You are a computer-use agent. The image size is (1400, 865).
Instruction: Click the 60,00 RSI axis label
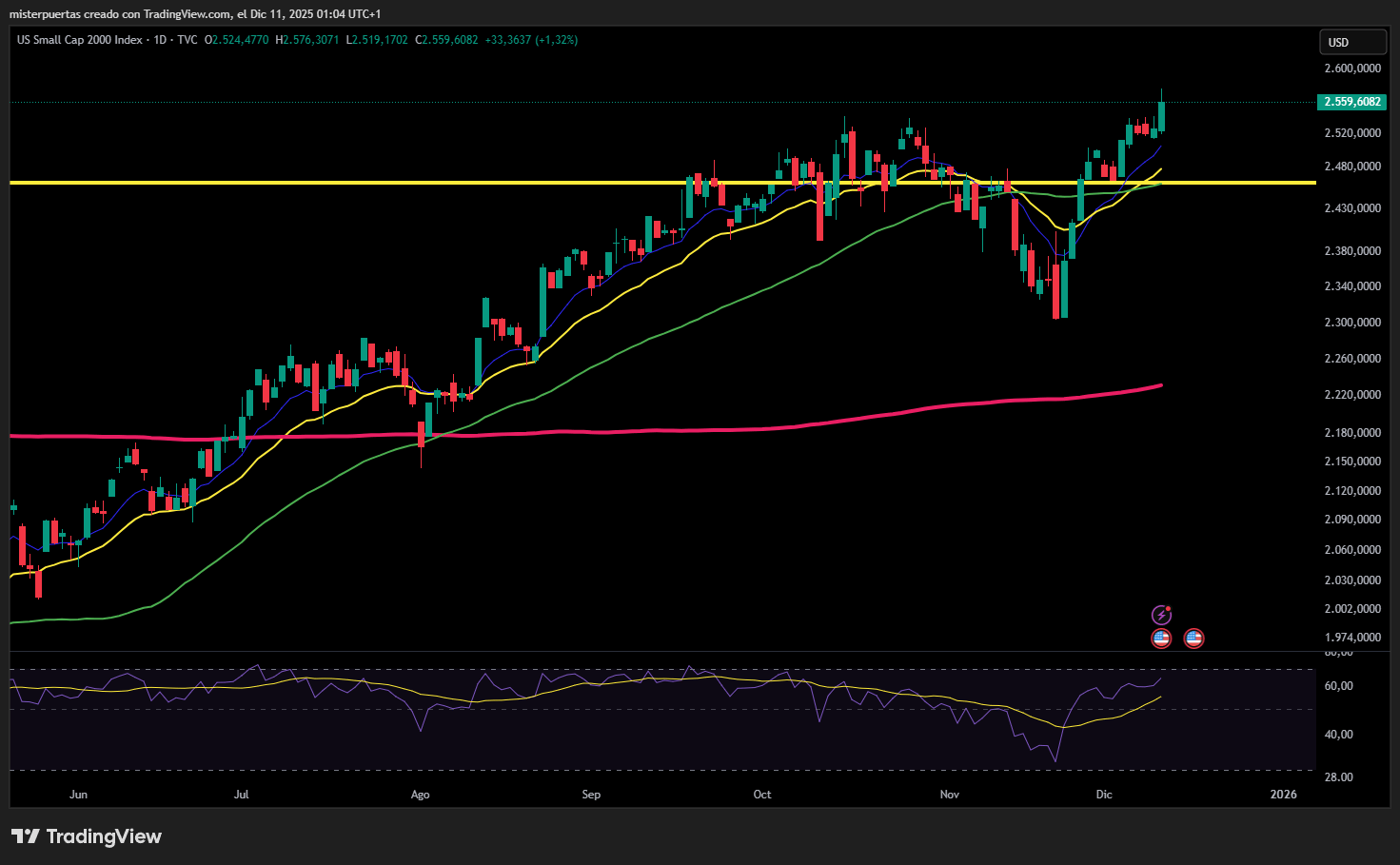[x=1339, y=686]
